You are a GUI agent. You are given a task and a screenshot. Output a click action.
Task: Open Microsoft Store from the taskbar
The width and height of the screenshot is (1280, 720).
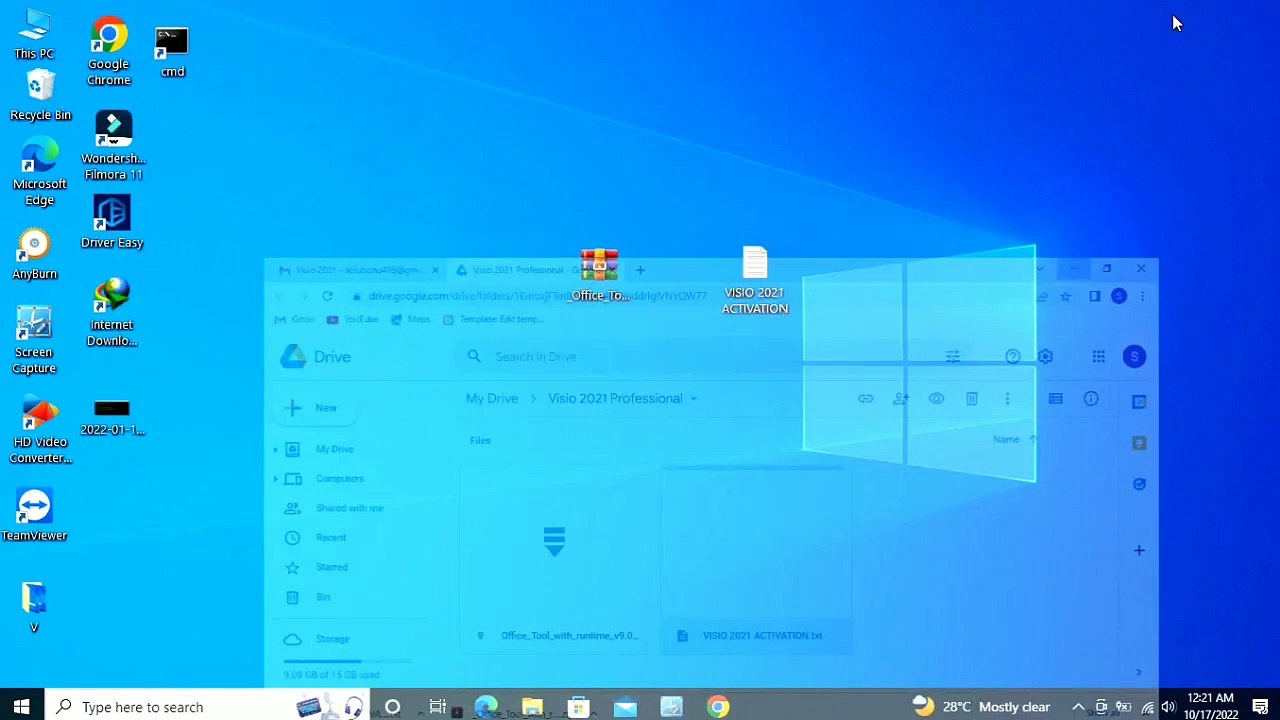(x=578, y=707)
